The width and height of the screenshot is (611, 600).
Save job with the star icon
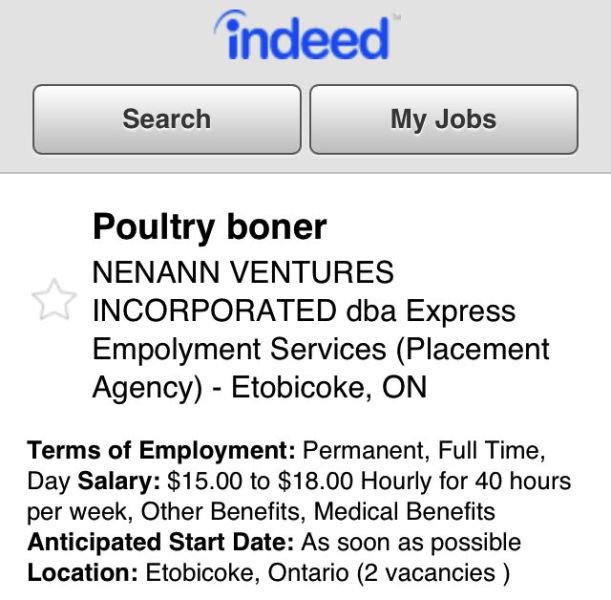[54, 299]
